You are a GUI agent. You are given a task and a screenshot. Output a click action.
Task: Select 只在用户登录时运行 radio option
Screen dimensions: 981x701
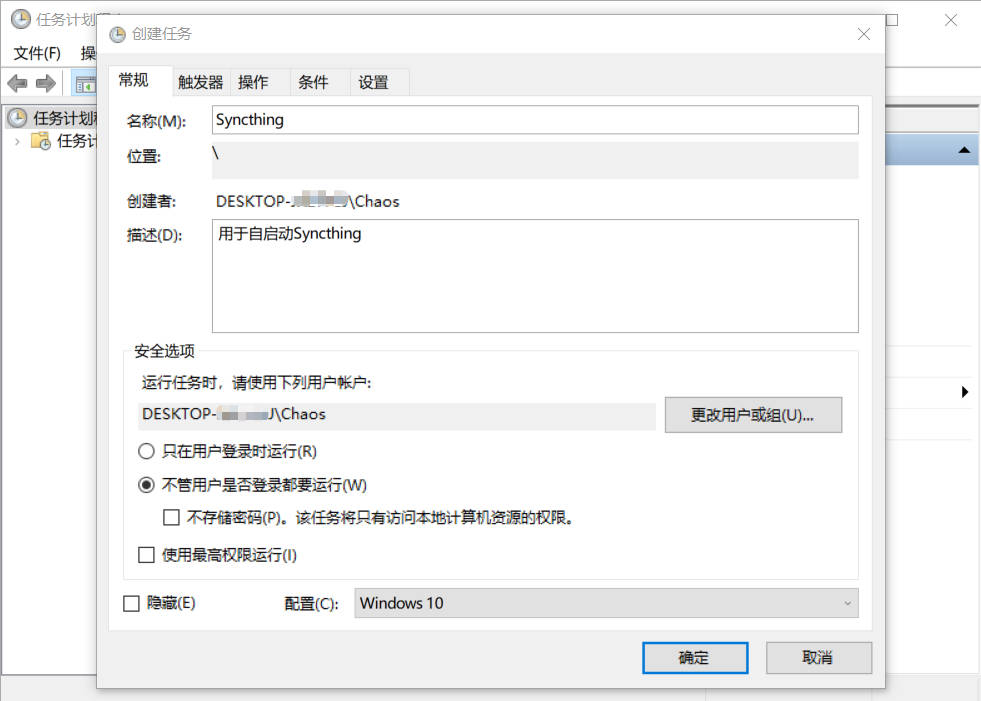(147, 451)
